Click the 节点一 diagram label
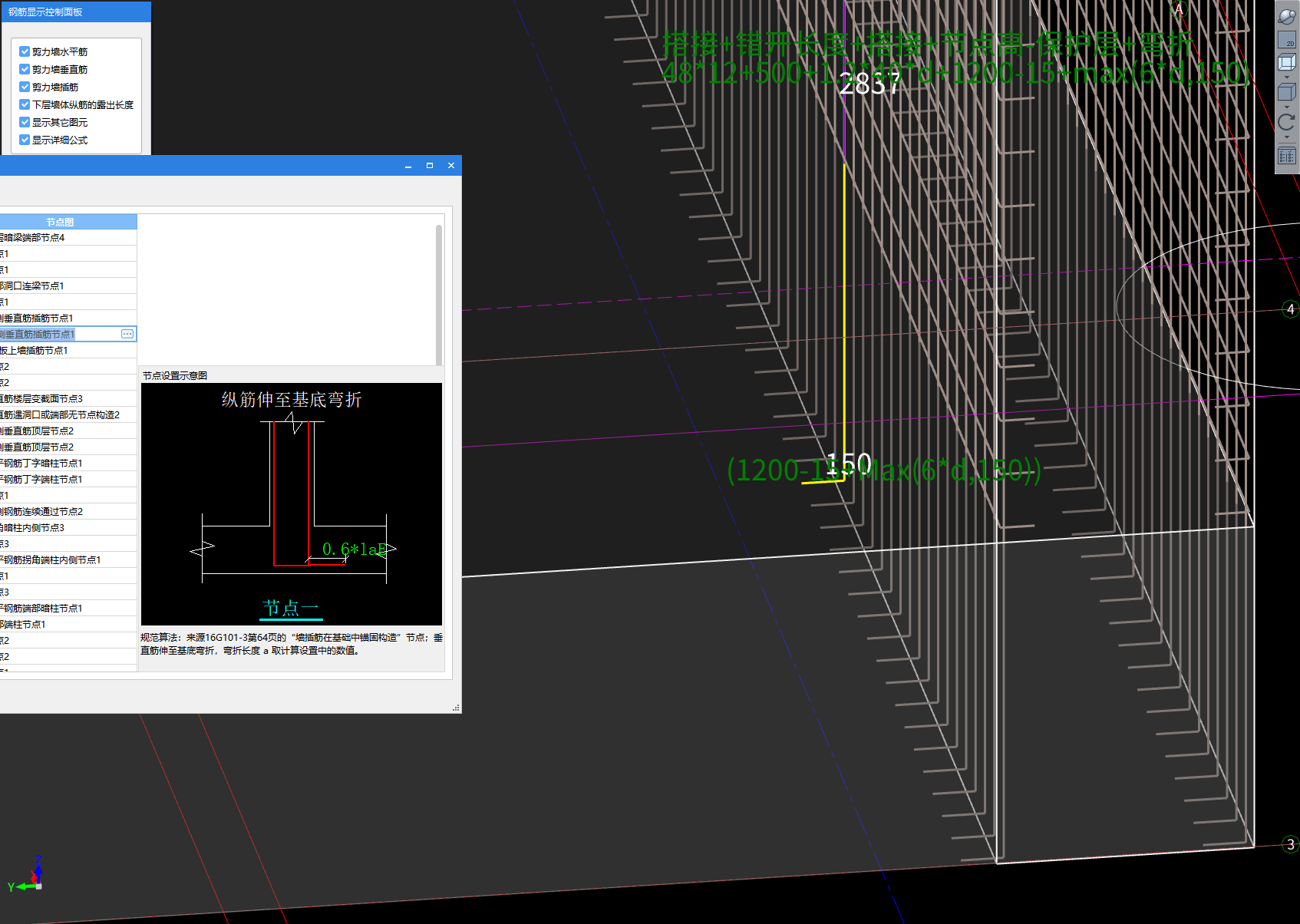The height and width of the screenshot is (924, 1300). [x=291, y=609]
